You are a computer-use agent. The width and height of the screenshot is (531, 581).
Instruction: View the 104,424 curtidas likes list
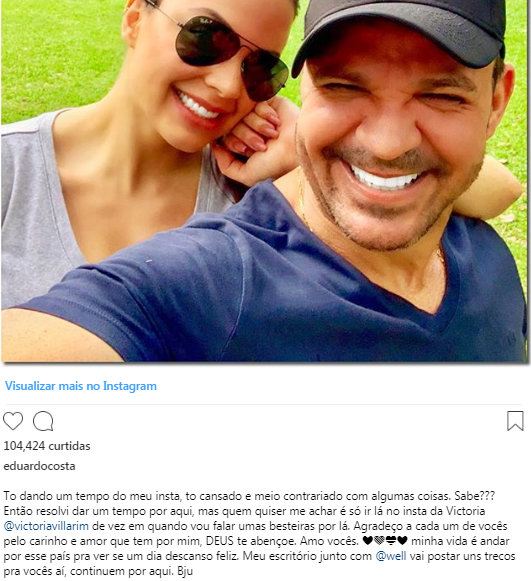coord(47,446)
